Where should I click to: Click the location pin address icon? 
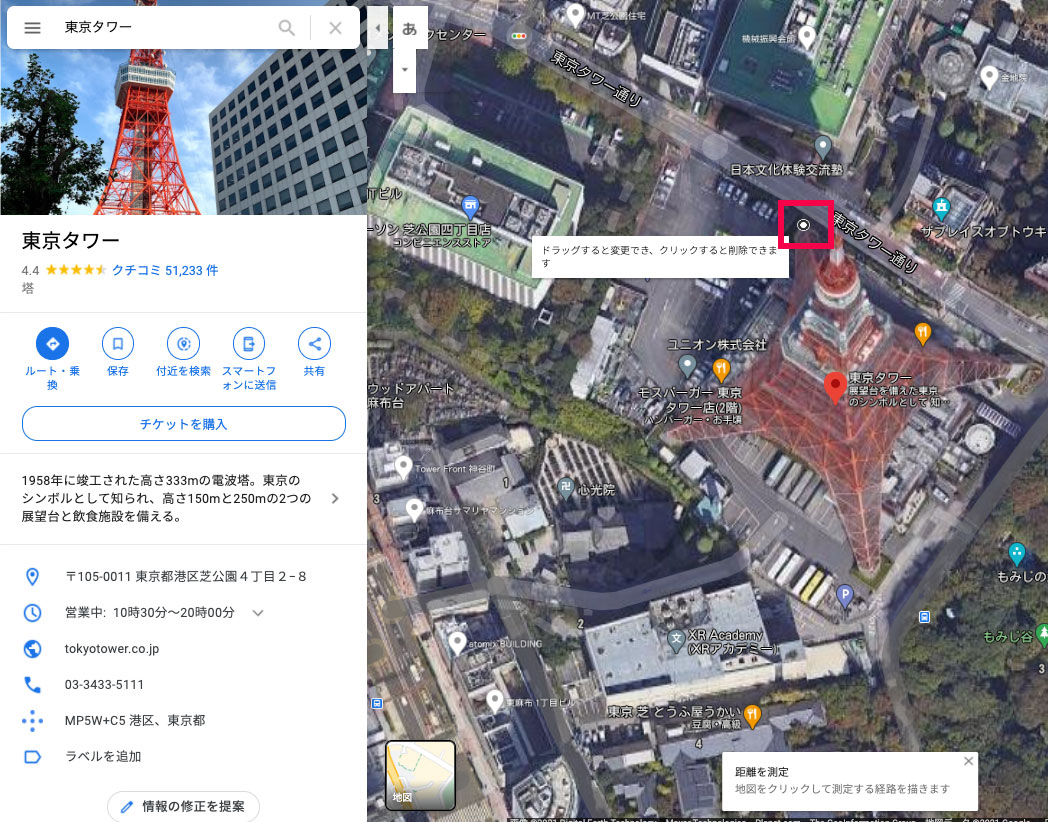[x=32, y=577]
